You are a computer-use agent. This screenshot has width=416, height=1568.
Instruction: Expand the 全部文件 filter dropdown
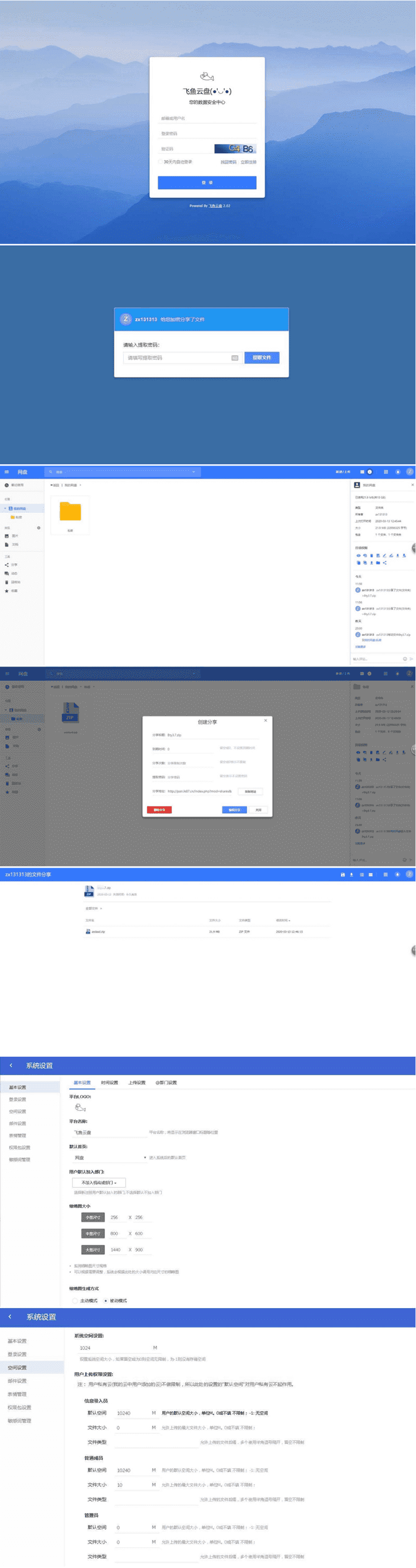coord(94,908)
